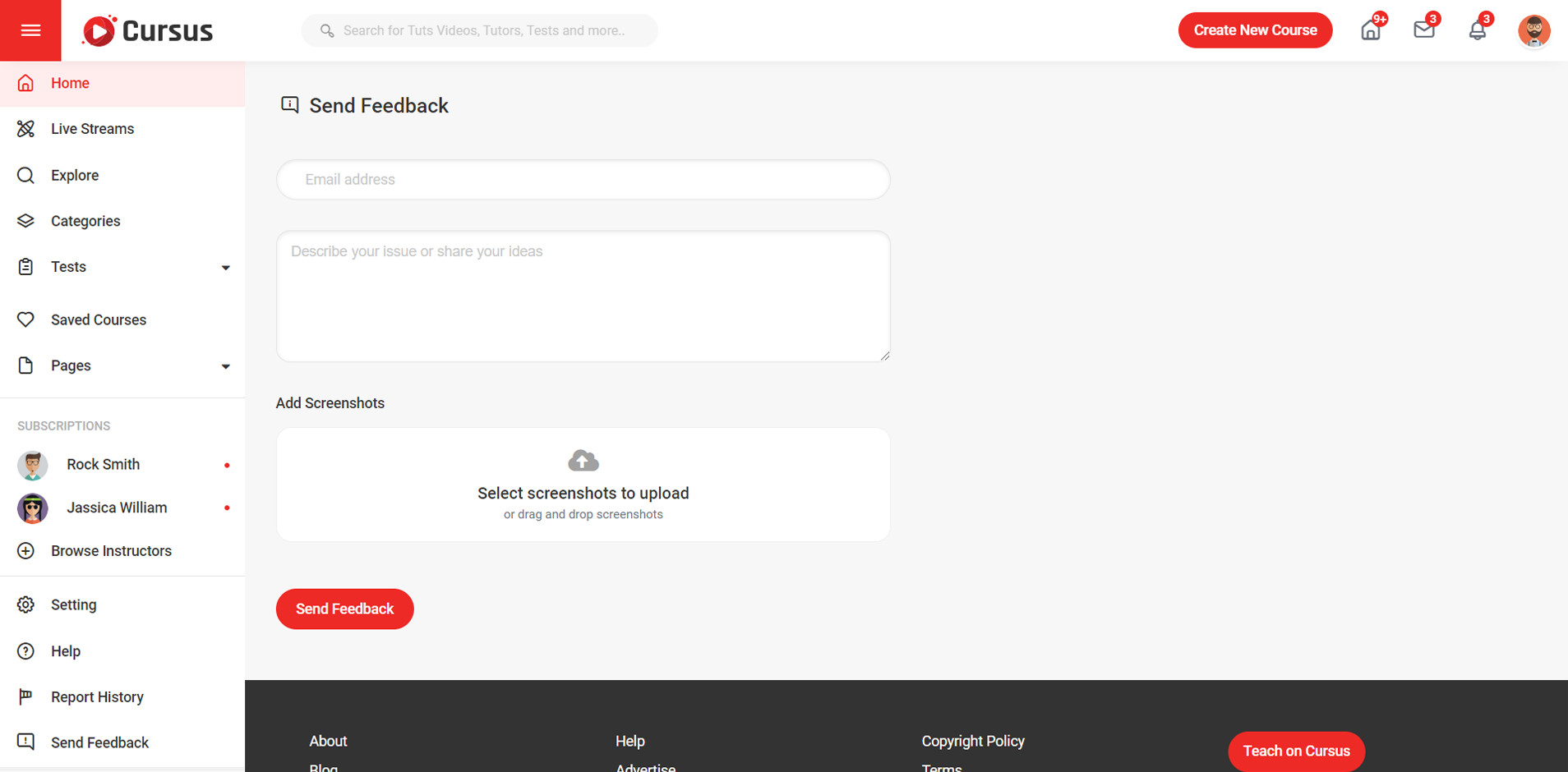Viewport: 1568px width, 772px height.
Task: Open Rock Smith subscription
Action: click(103, 465)
